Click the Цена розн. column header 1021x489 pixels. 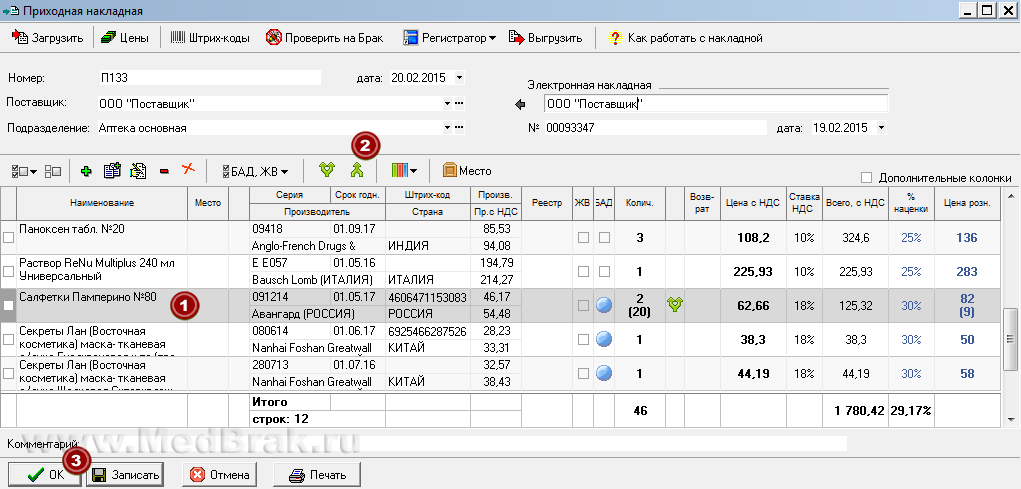tap(967, 203)
